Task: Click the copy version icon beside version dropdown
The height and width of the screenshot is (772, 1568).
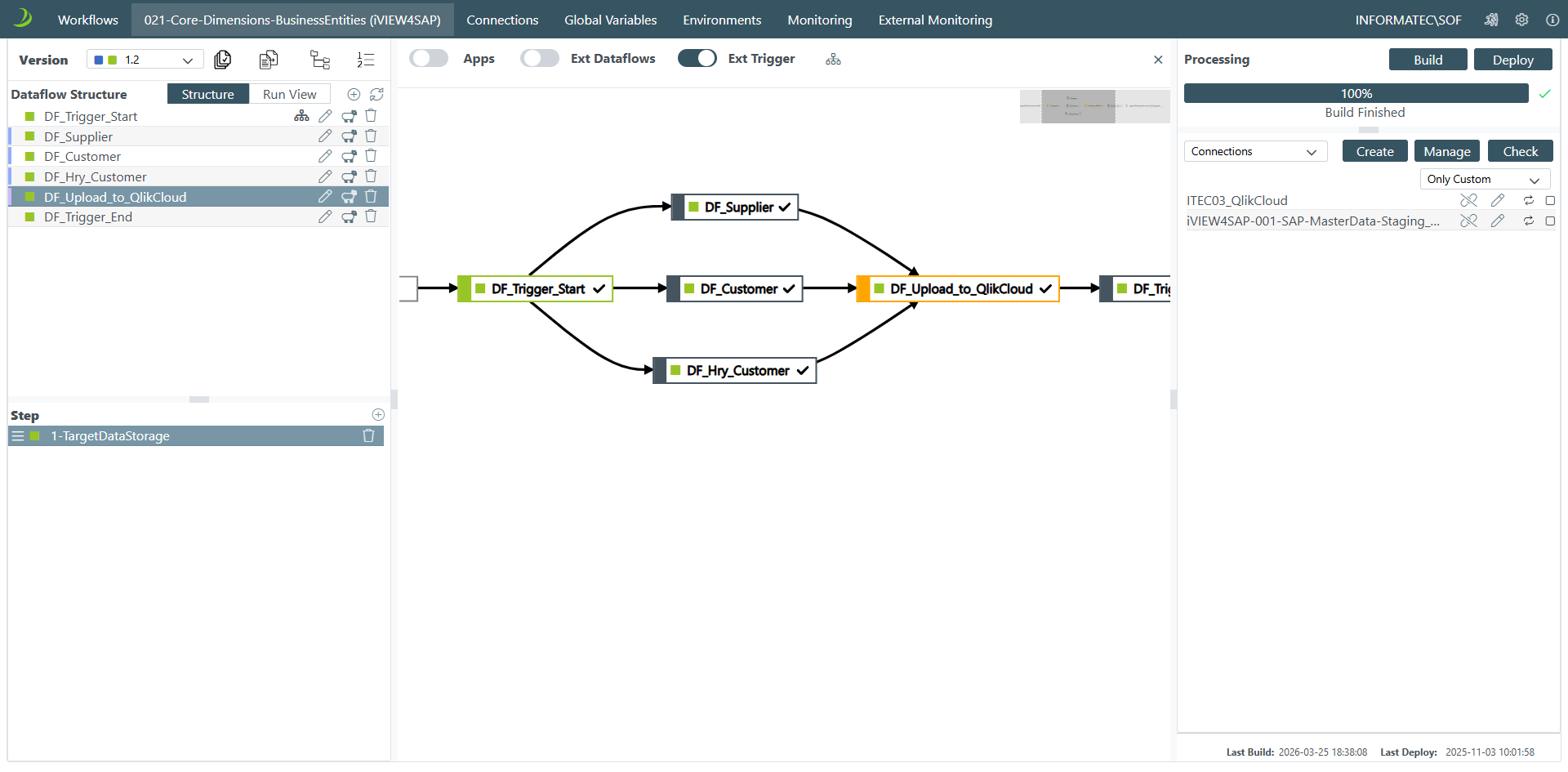Action: (x=222, y=60)
